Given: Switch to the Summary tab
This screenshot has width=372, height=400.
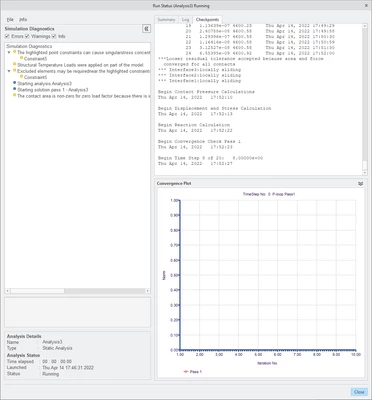Looking at the screenshot, I should (166, 20).
